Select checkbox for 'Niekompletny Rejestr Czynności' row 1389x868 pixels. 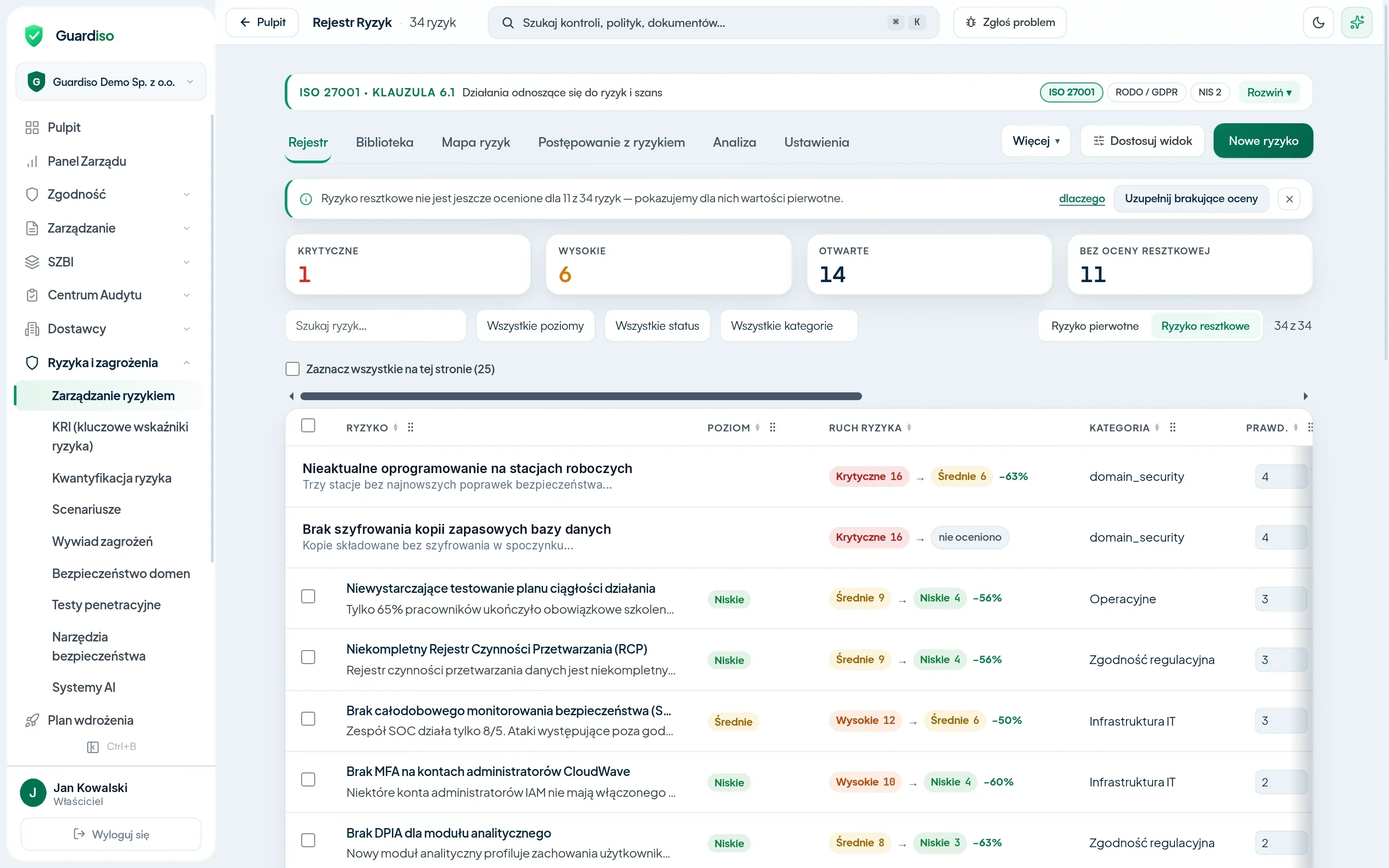pyautogui.click(x=308, y=658)
